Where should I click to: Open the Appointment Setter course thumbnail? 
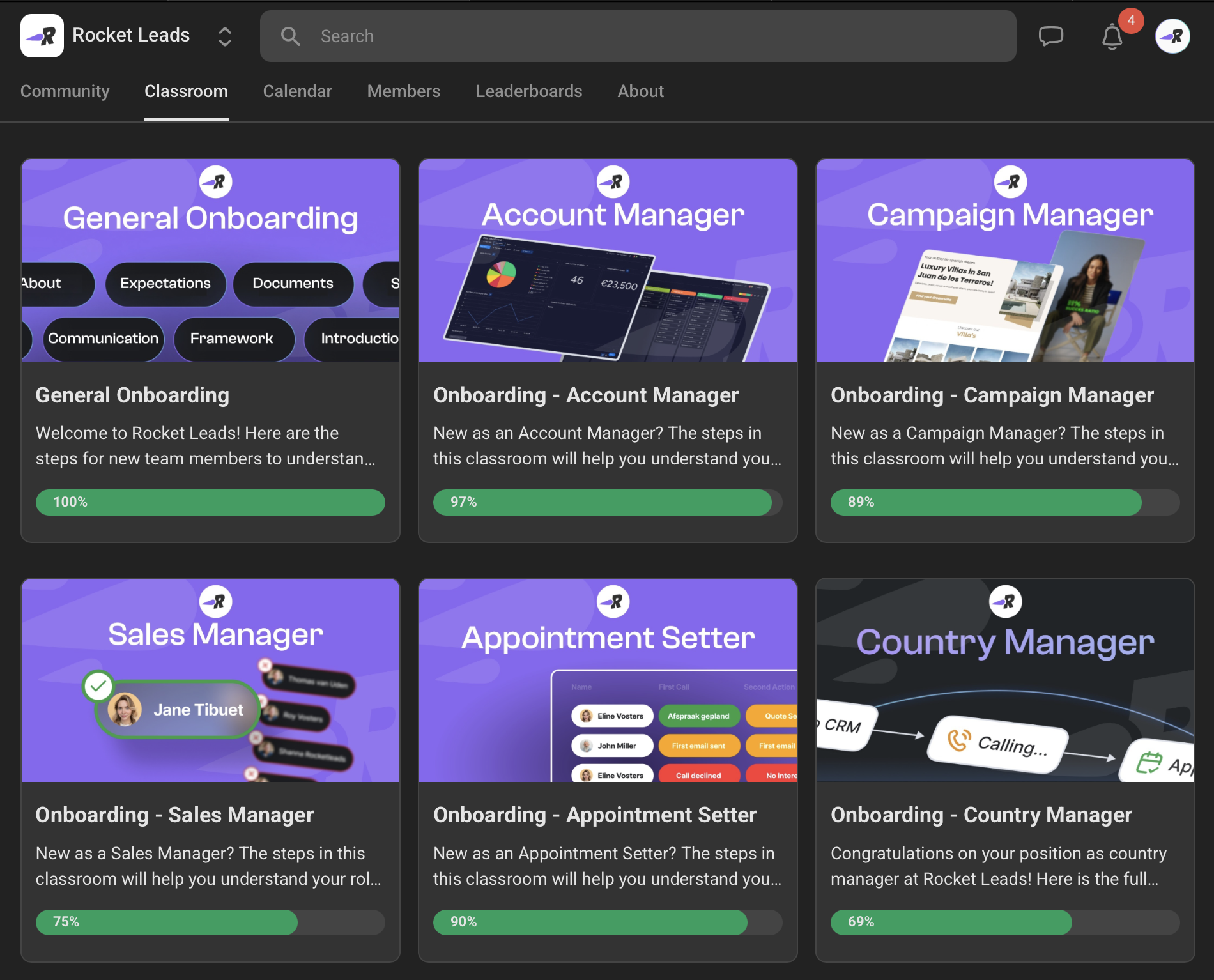click(608, 680)
